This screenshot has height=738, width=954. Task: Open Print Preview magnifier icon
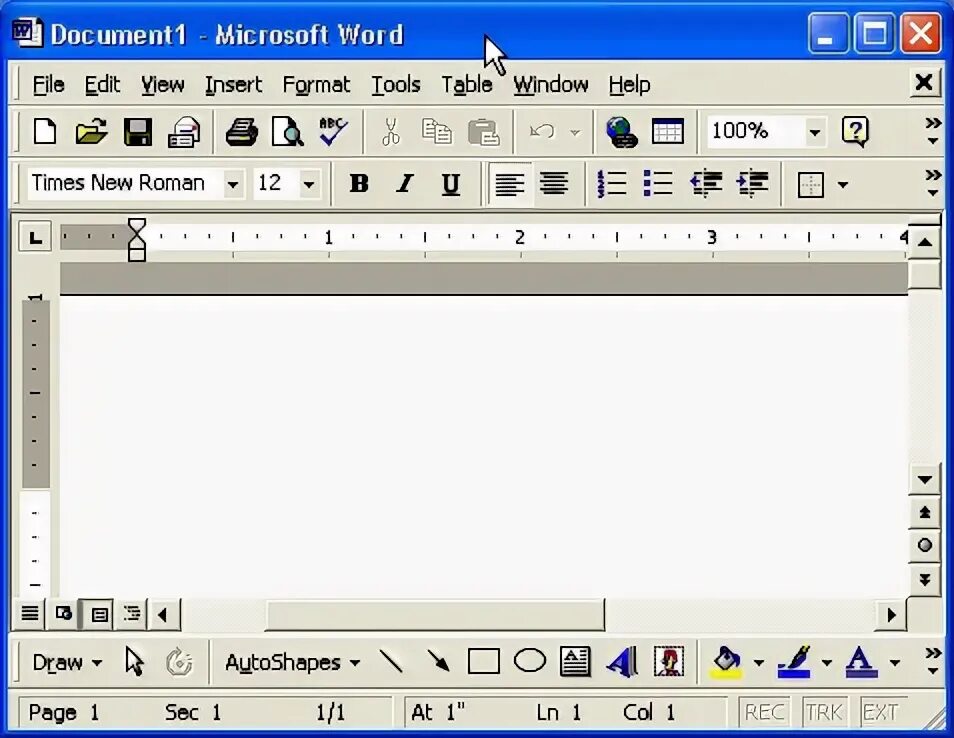pyautogui.click(x=287, y=131)
